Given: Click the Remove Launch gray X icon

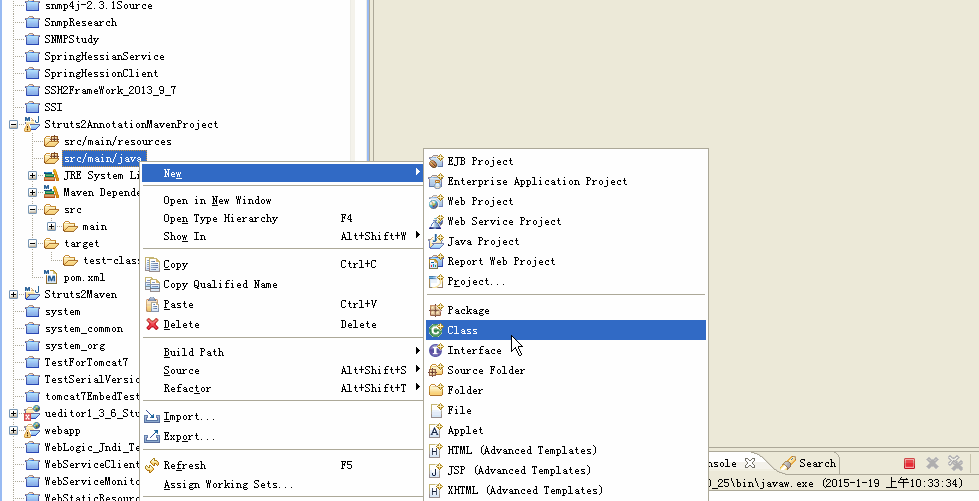Looking at the screenshot, I should point(932,464).
